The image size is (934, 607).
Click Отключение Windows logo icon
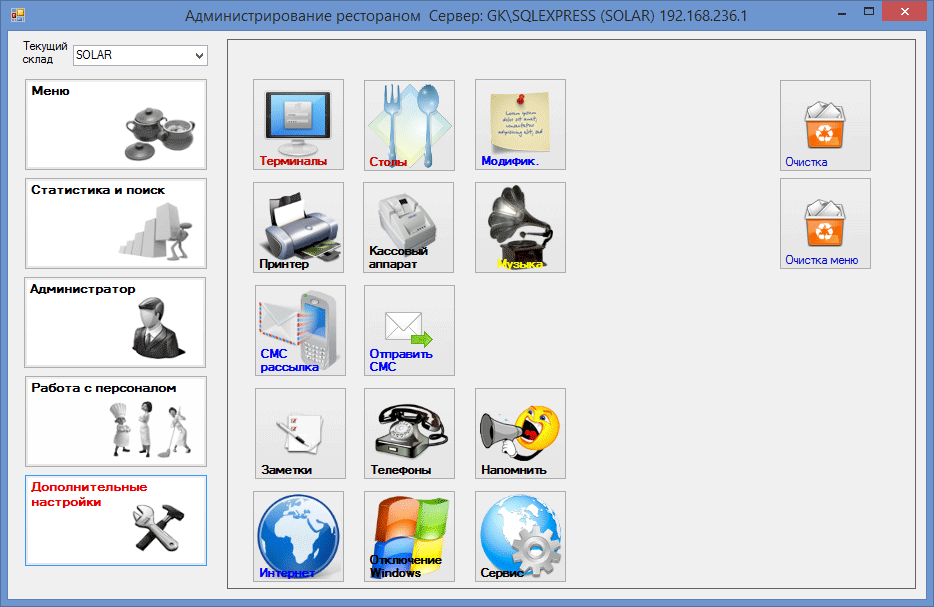pos(409,536)
